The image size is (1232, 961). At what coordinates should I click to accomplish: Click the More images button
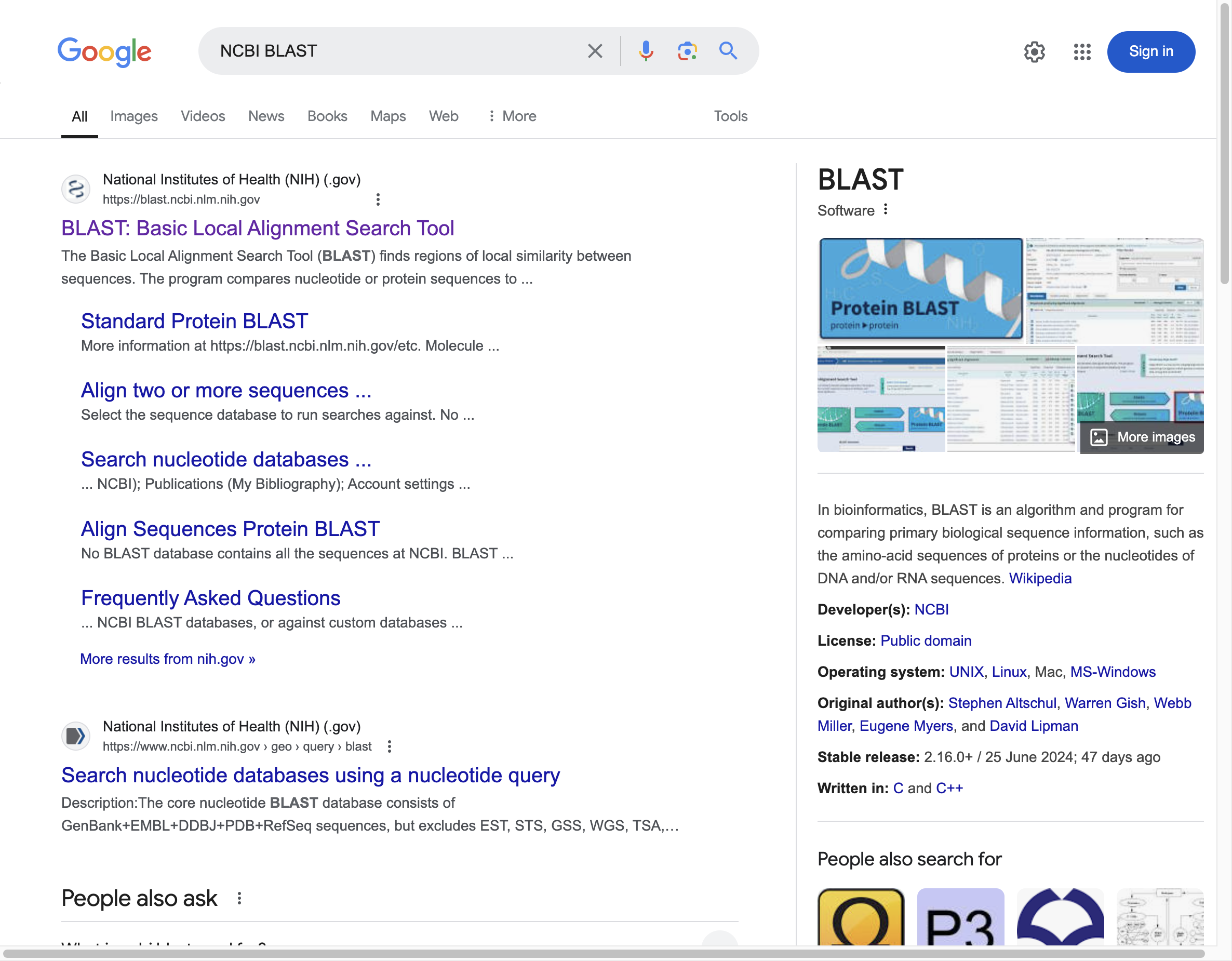pyautogui.click(x=1142, y=437)
